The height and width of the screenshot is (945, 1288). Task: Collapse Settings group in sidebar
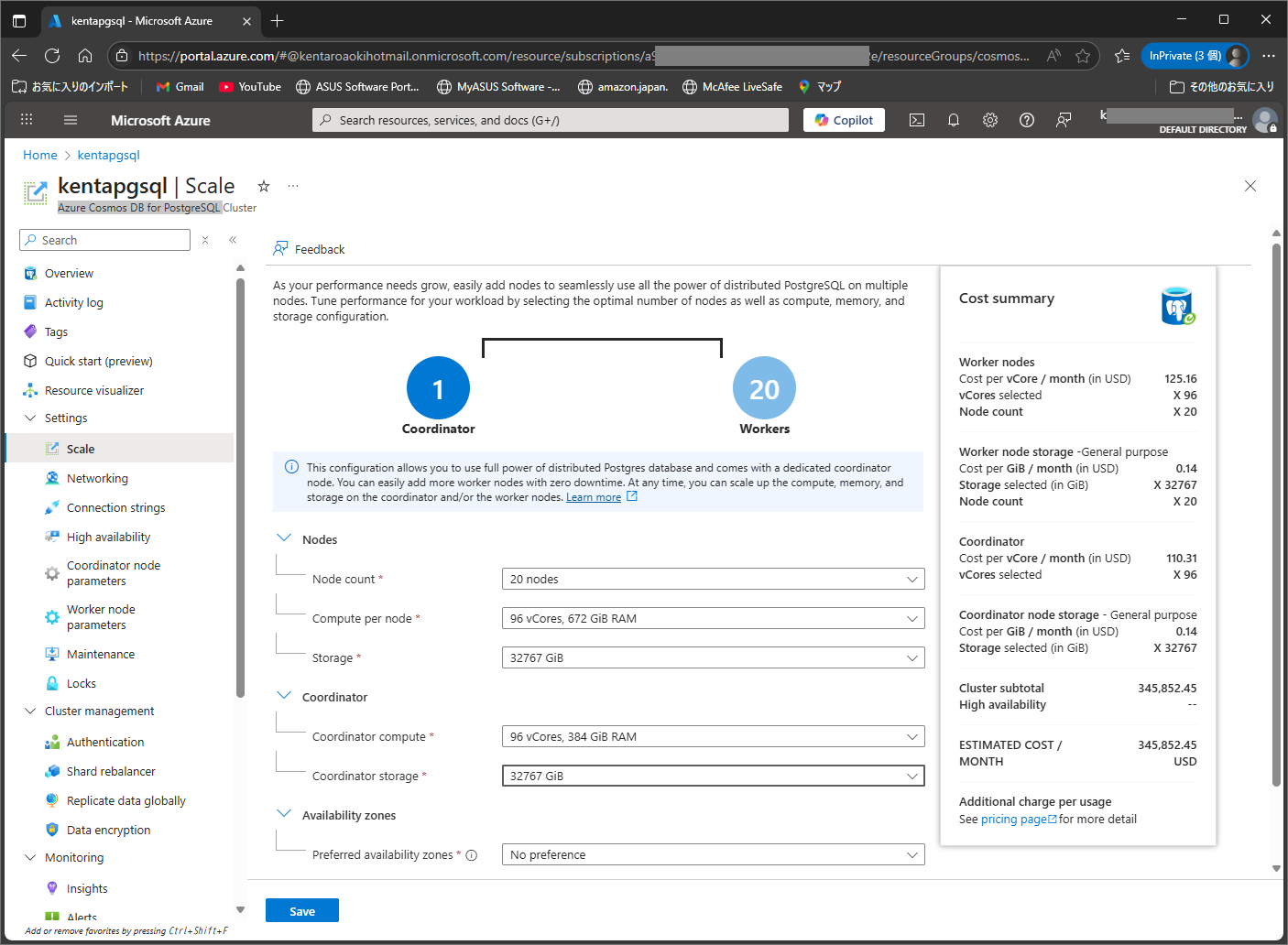point(30,418)
